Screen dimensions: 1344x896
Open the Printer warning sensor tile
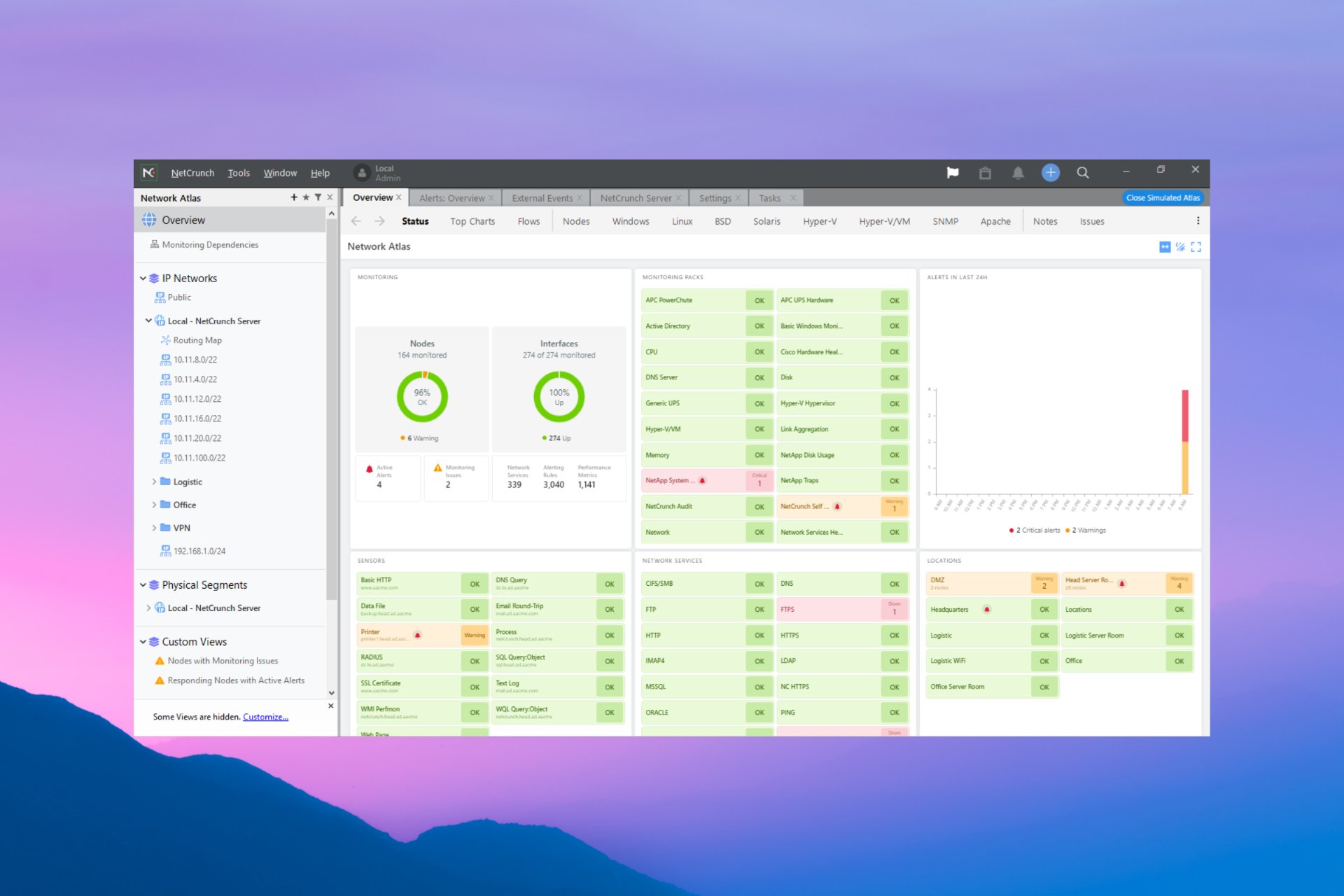pos(422,635)
